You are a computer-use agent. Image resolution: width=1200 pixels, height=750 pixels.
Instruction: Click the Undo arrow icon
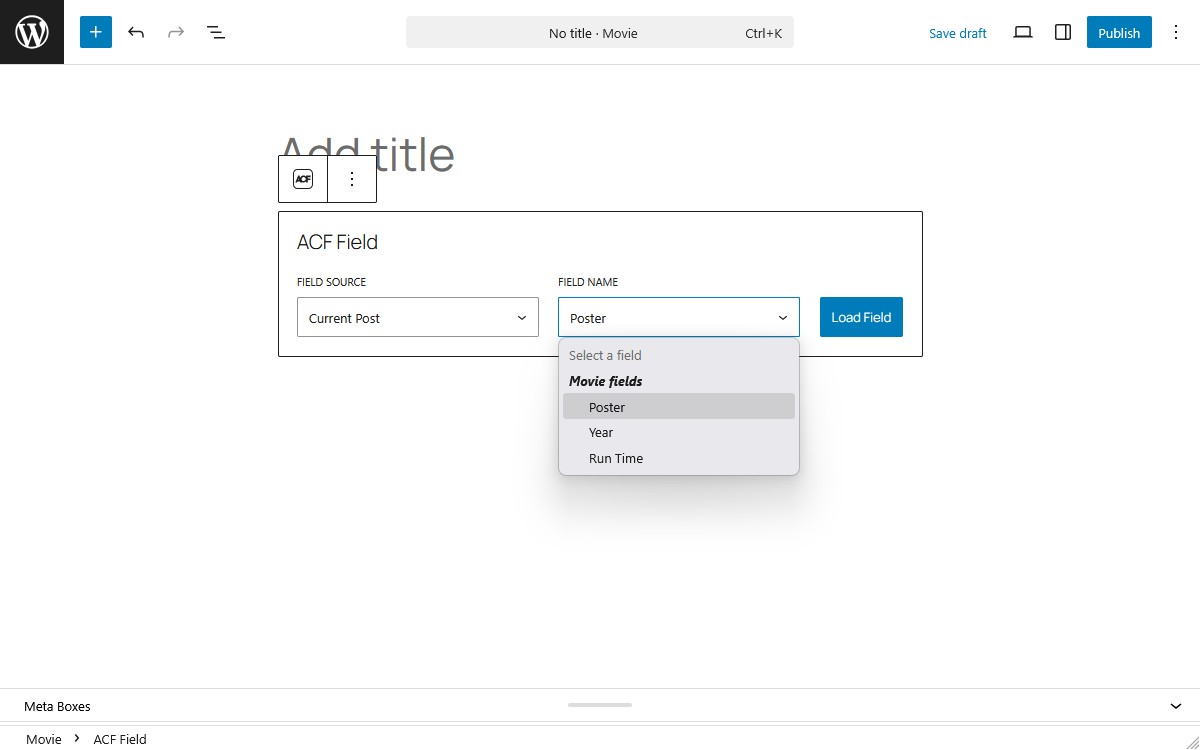(x=136, y=31)
